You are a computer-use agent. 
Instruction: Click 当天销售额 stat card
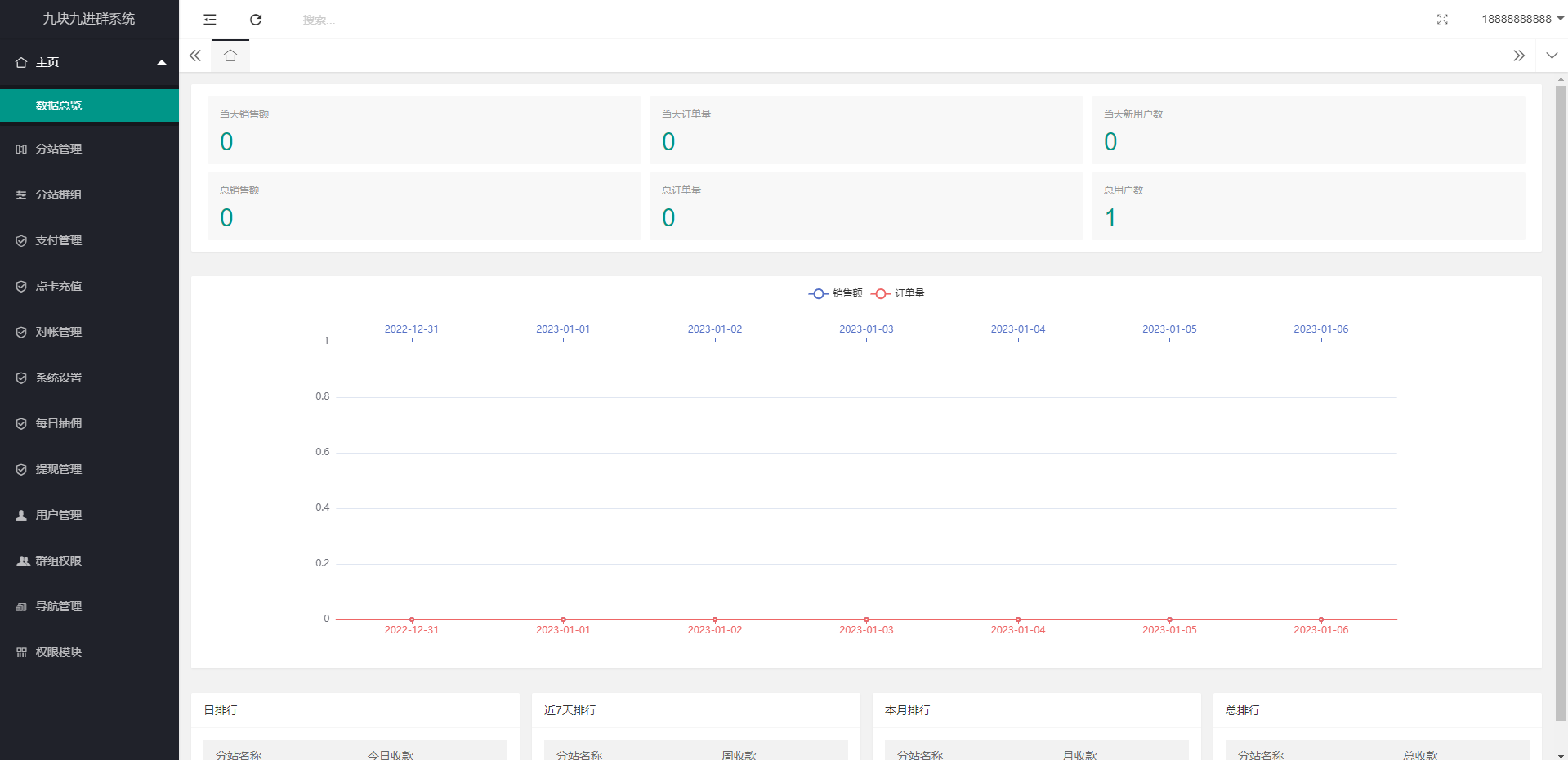[x=424, y=131]
